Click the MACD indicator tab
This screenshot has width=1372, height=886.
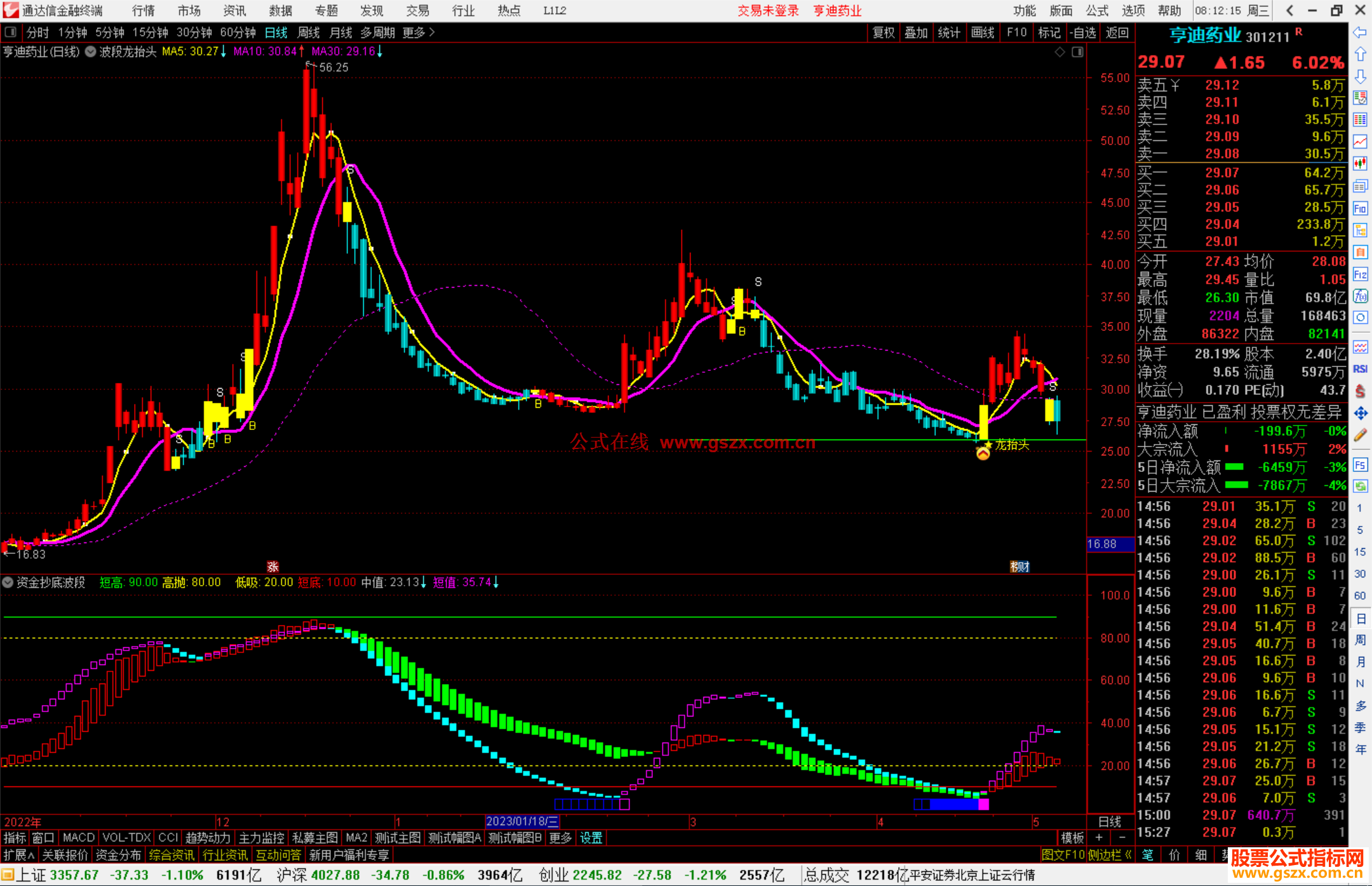coord(79,838)
